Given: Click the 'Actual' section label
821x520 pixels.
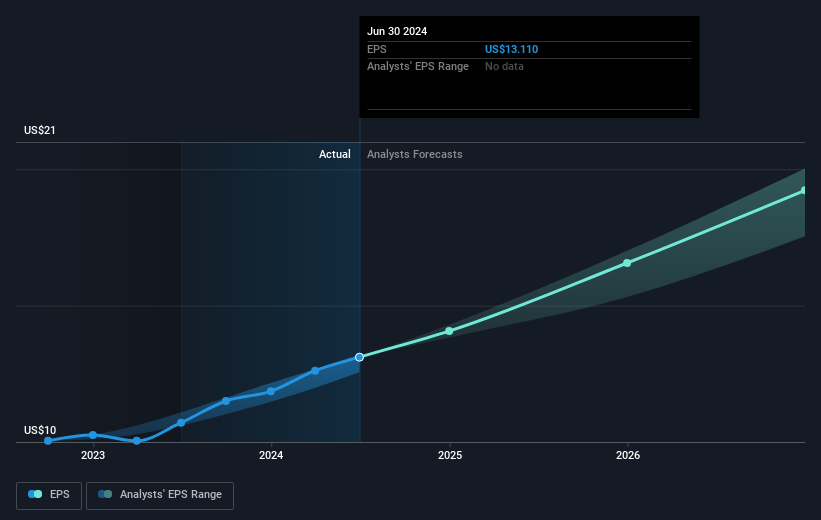Looking at the screenshot, I should coord(335,154).
